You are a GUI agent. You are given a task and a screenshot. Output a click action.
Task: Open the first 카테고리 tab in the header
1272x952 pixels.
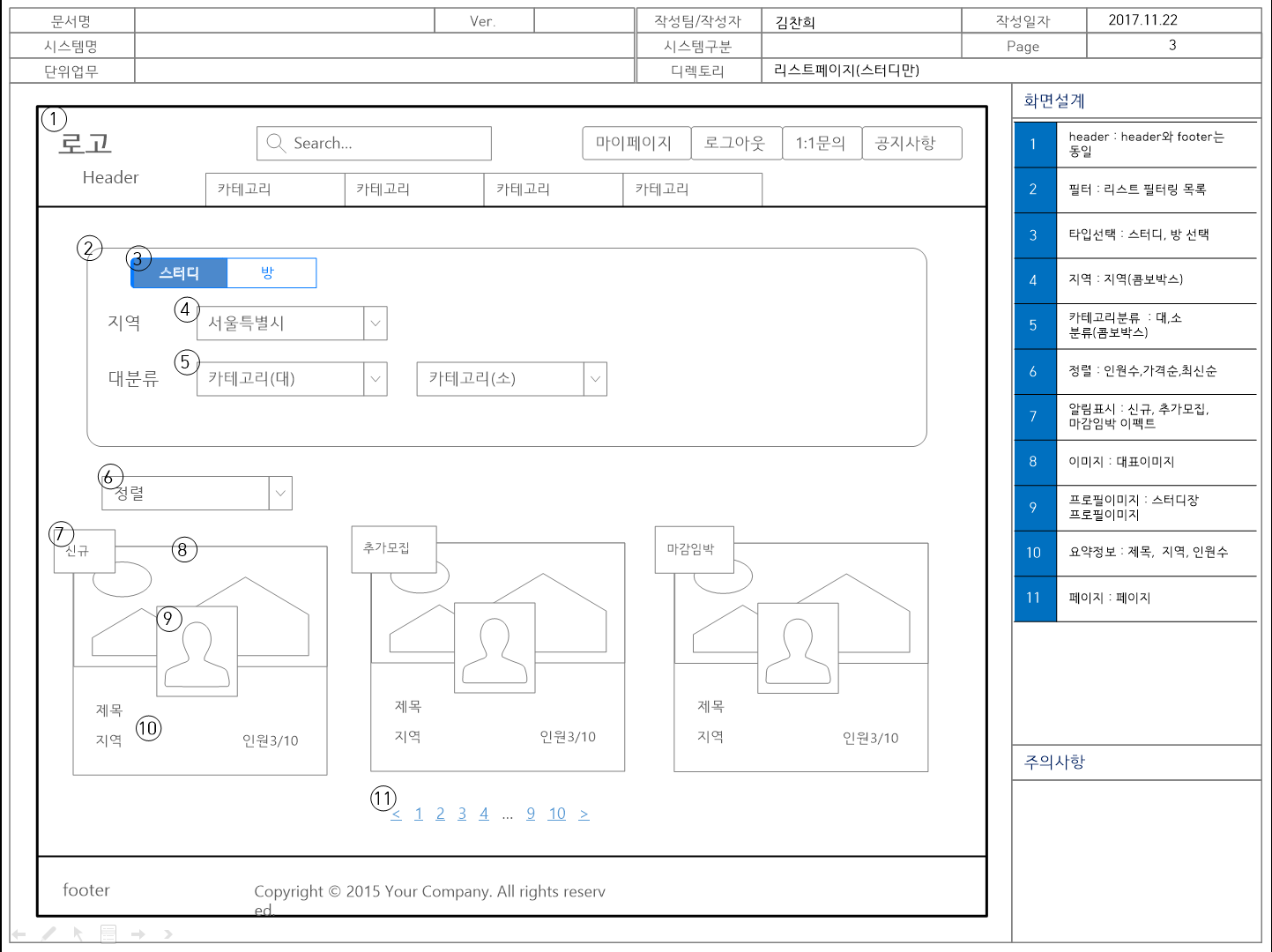[275, 190]
